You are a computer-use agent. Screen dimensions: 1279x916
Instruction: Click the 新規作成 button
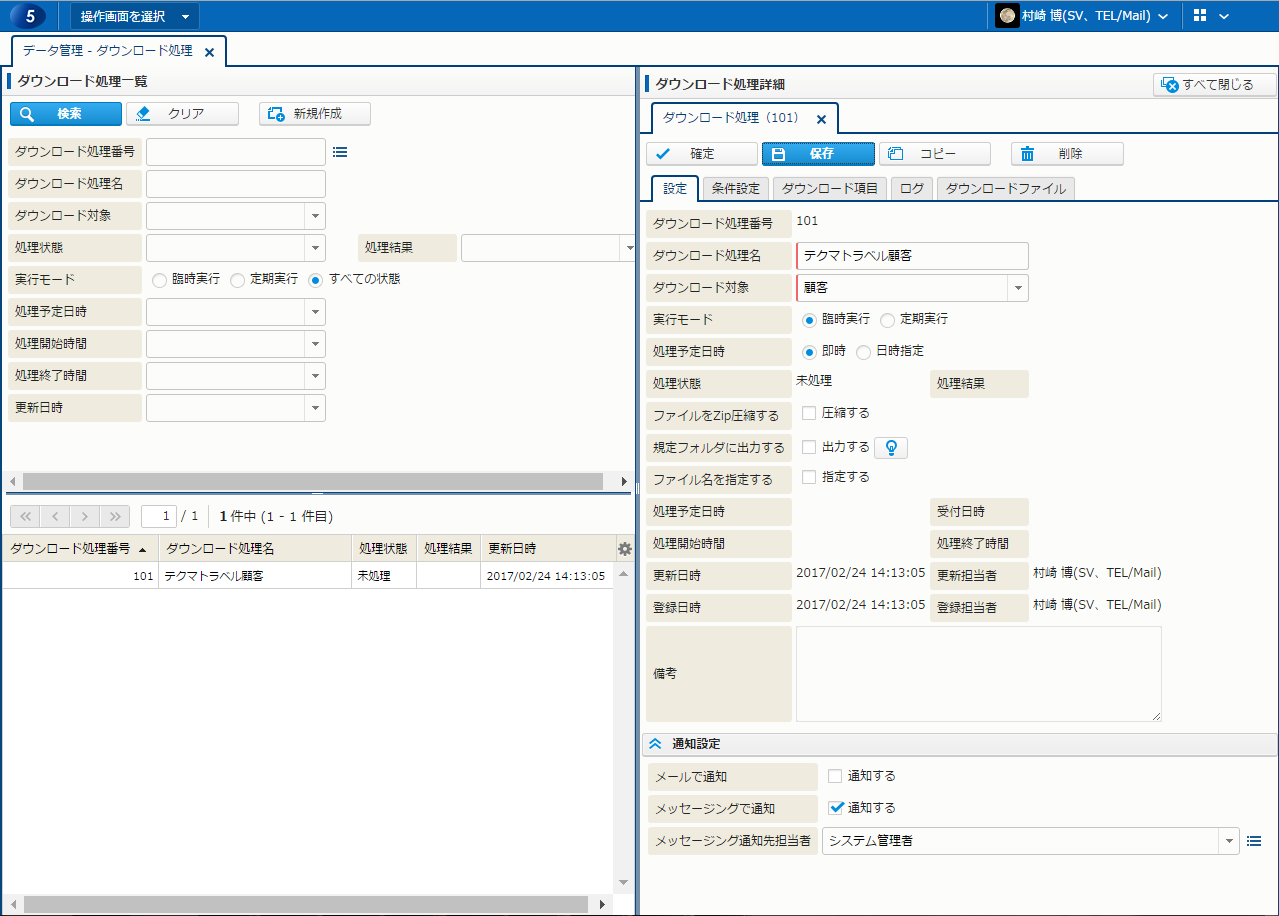(315, 114)
